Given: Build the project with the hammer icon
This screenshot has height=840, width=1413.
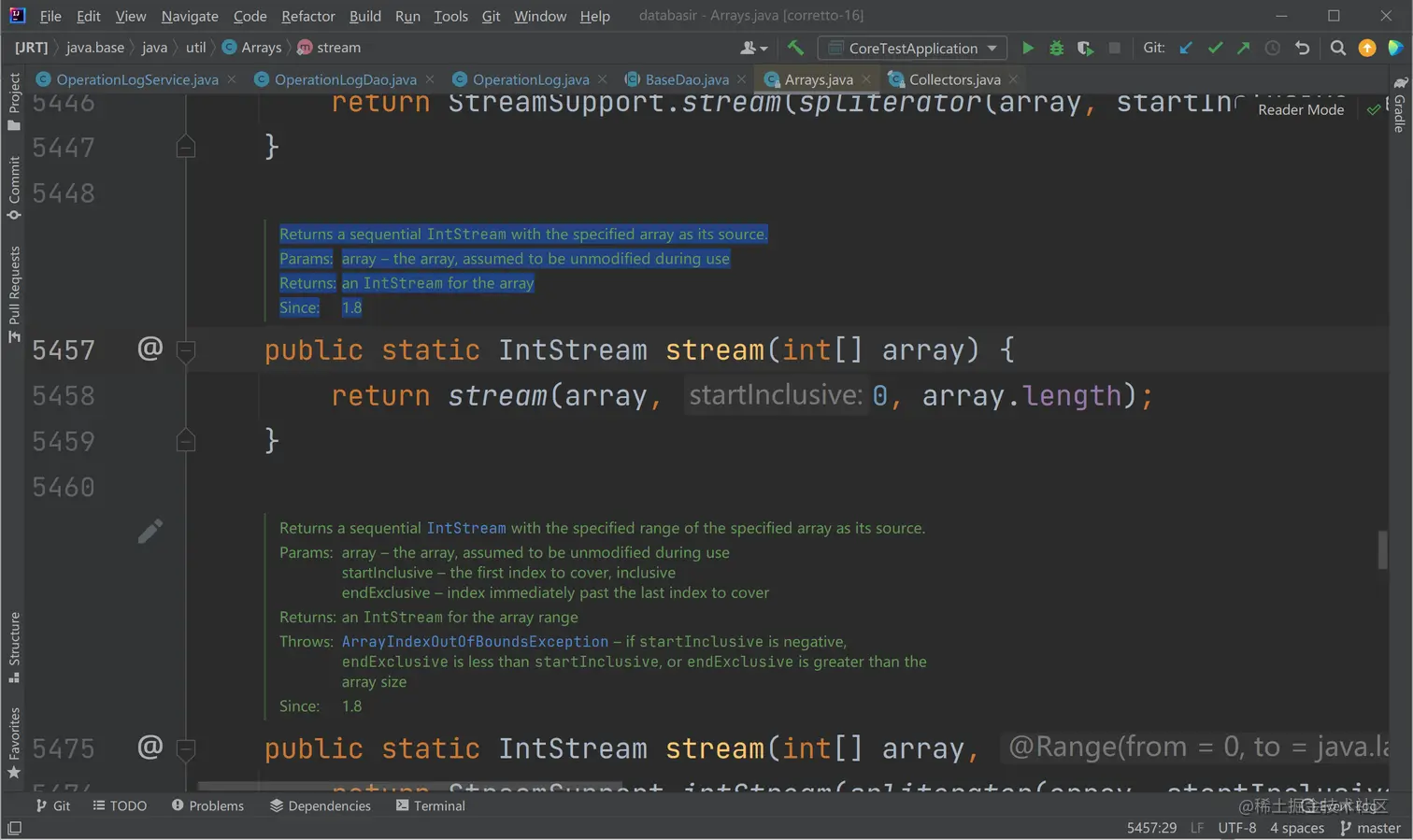Looking at the screenshot, I should [795, 48].
